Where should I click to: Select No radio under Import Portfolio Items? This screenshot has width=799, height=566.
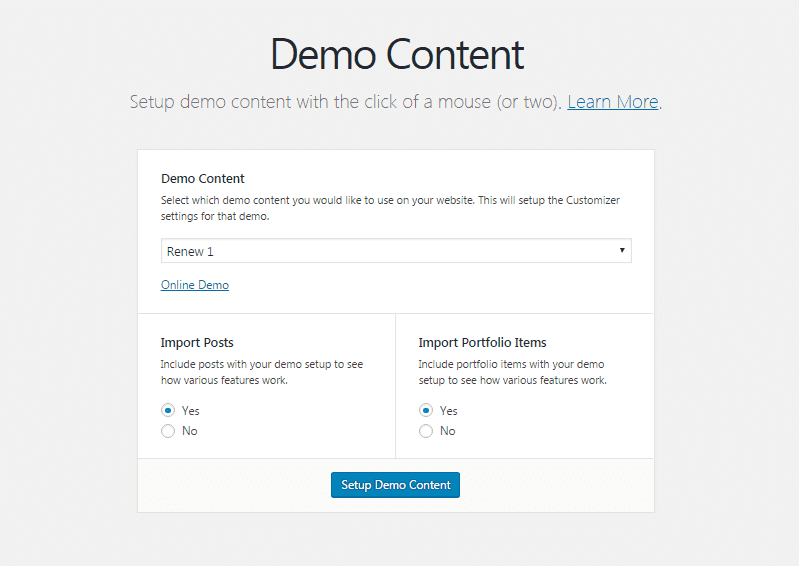426,431
